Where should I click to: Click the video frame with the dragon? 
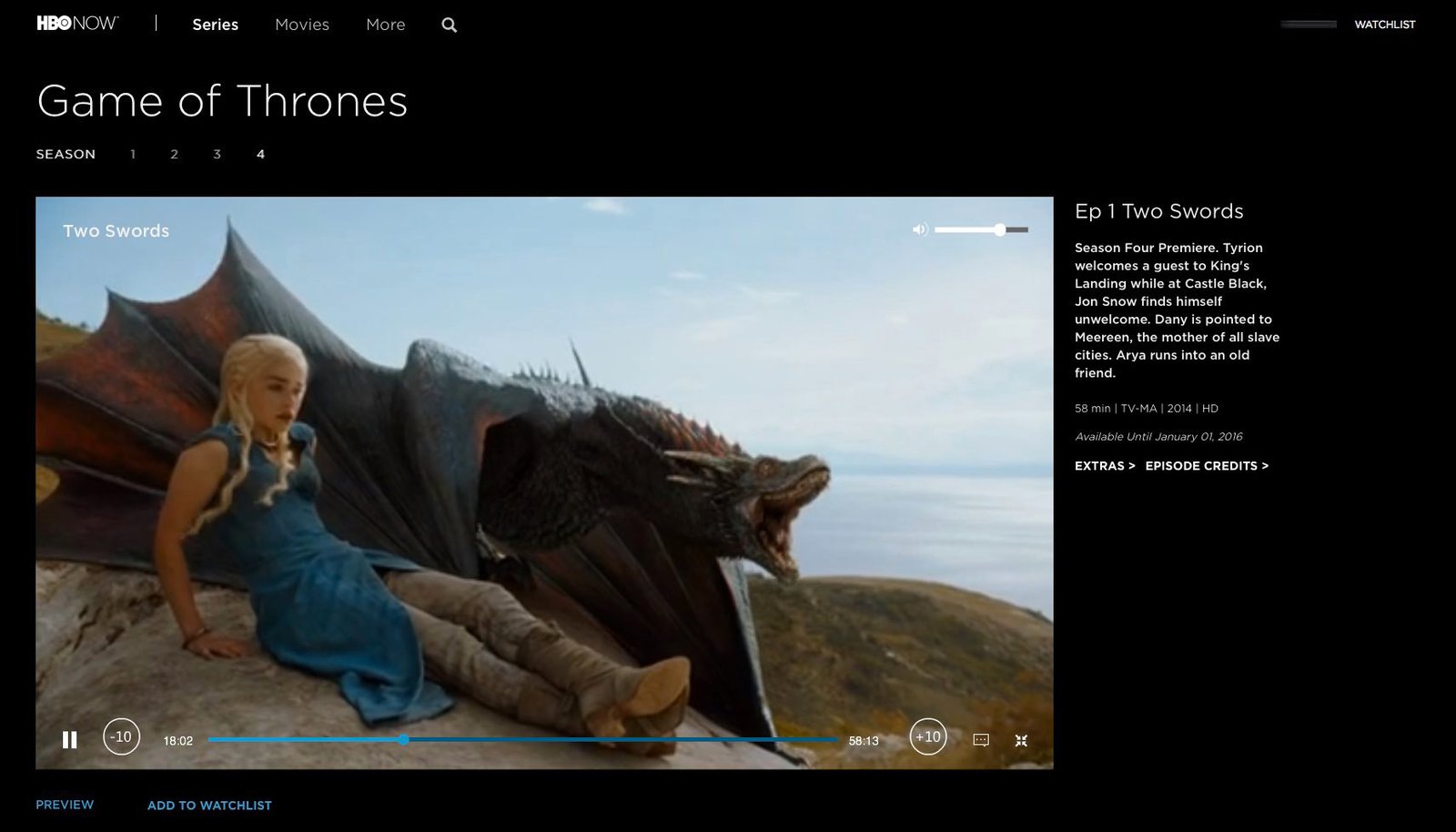(x=544, y=482)
